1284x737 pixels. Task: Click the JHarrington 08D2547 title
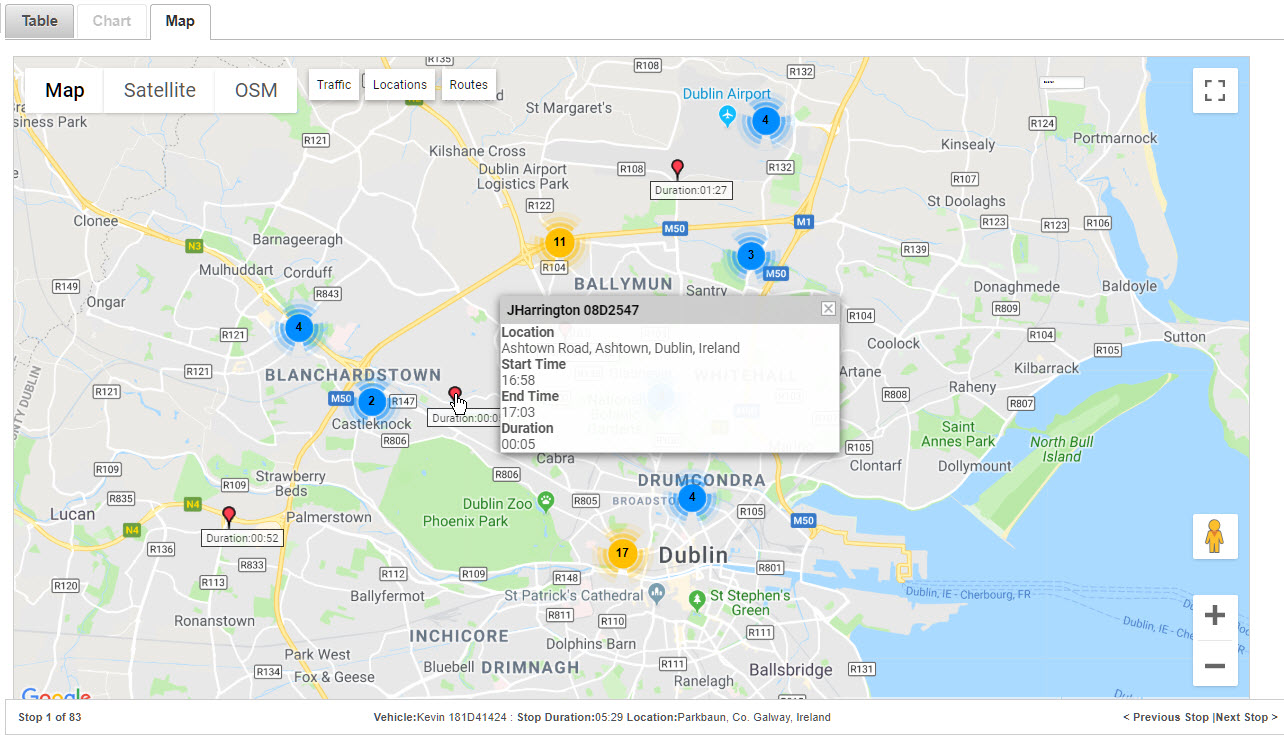click(573, 311)
